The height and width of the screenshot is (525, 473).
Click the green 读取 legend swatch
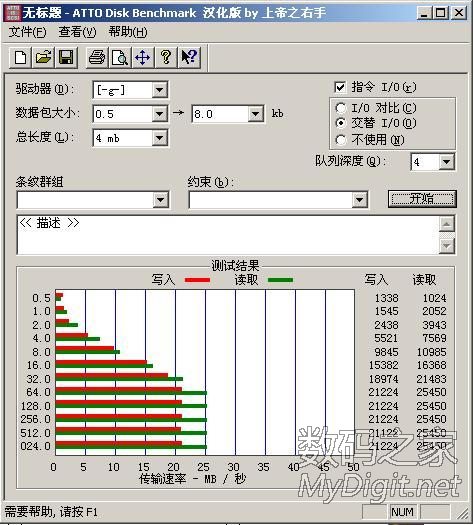point(281,280)
